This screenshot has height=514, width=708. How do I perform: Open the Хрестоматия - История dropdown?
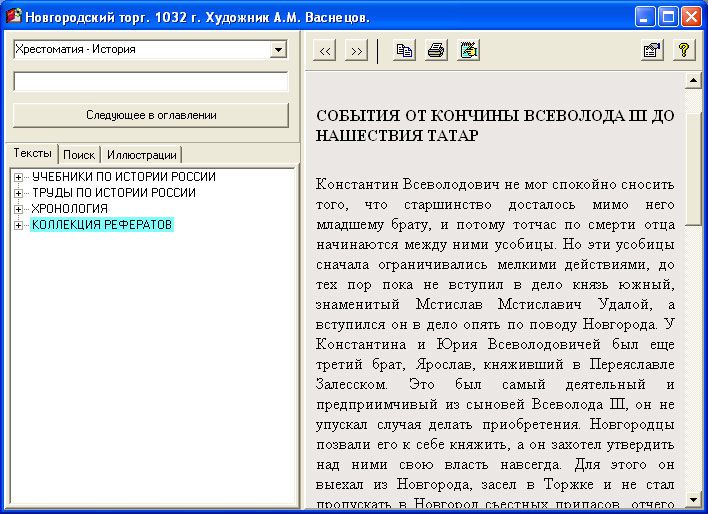pyautogui.click(x=278, y=49)
